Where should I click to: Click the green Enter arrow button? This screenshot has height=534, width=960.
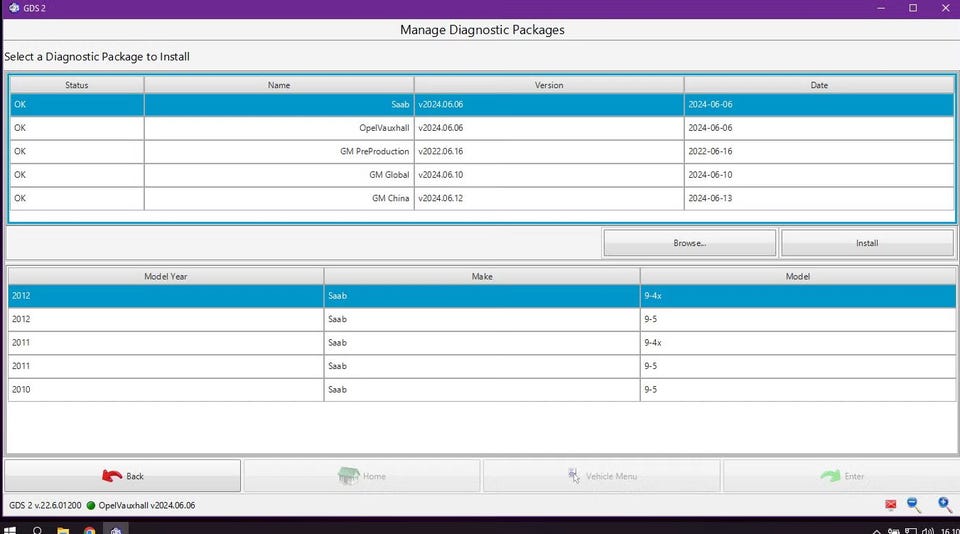[841, 476]
